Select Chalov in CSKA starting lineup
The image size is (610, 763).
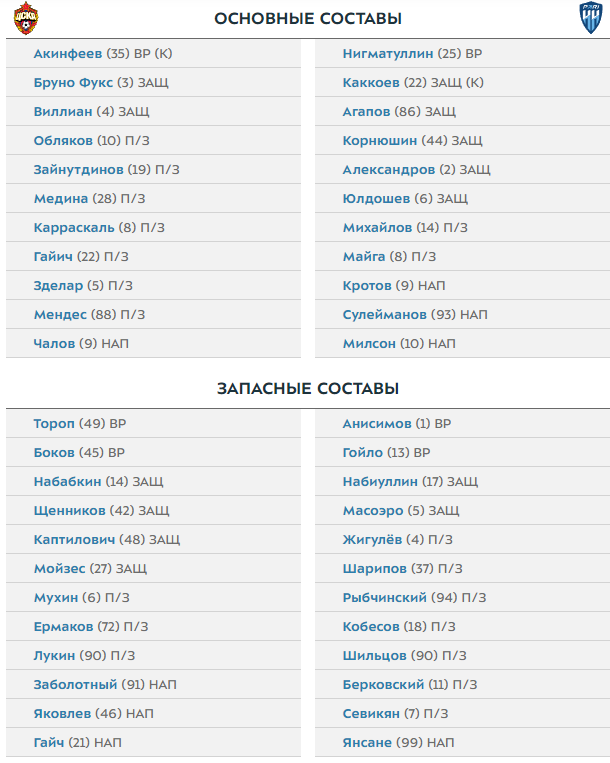[x=53, y=344]
